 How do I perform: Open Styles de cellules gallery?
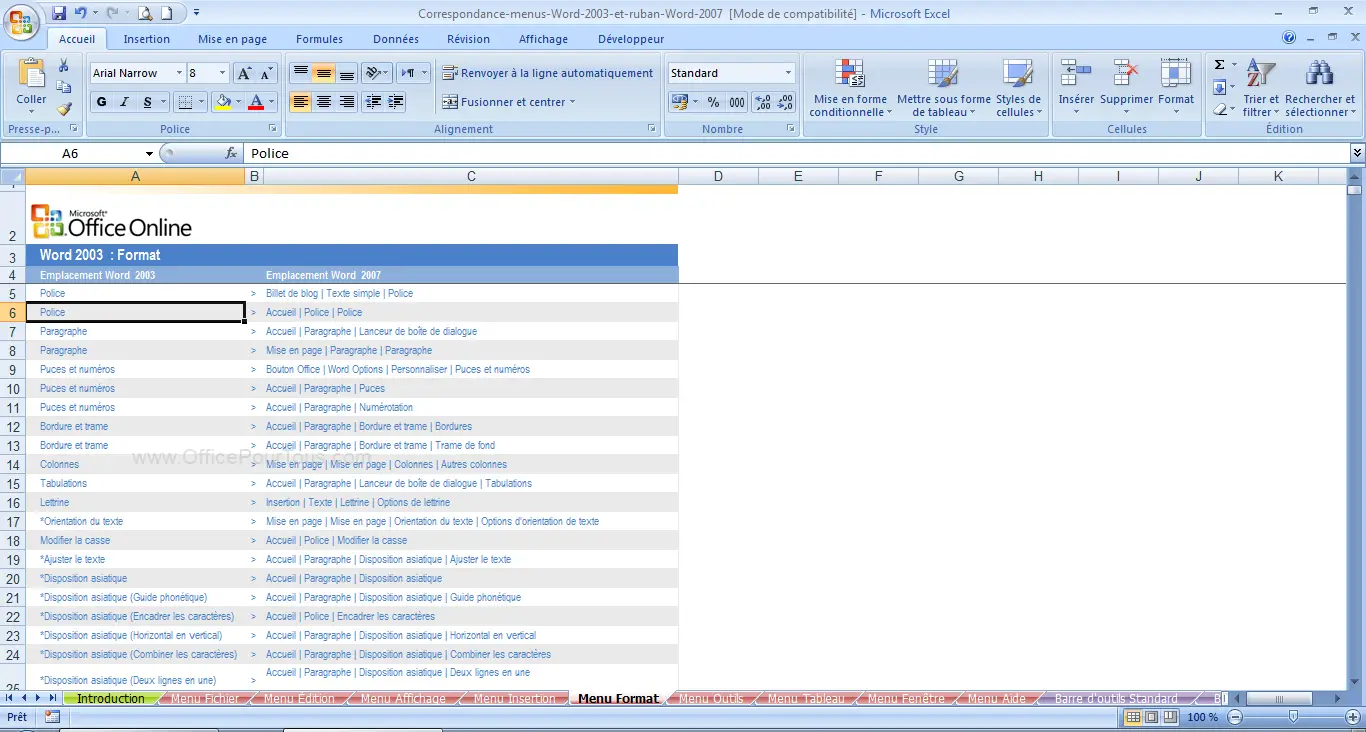pyautogui.click(x=1018, y=88)
